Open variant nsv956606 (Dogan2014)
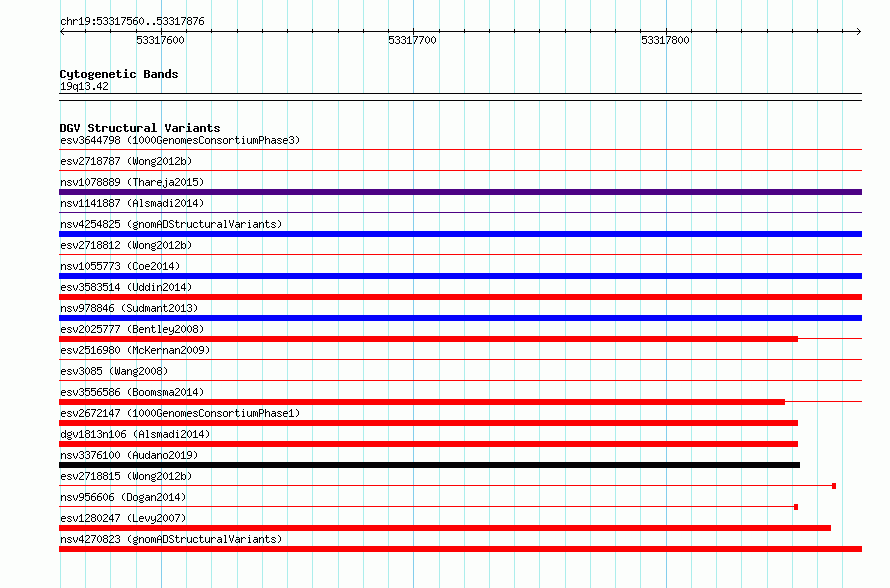Viewport: 890px width, 588px height. click(123, 497)
